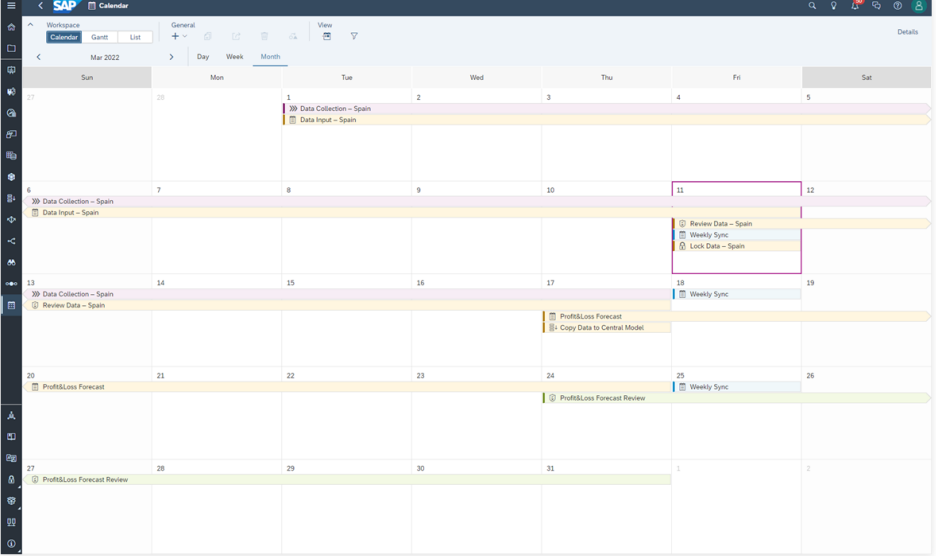
Task: Open the Details panel button
Action: pyautogui.click(x=907, y=32)
